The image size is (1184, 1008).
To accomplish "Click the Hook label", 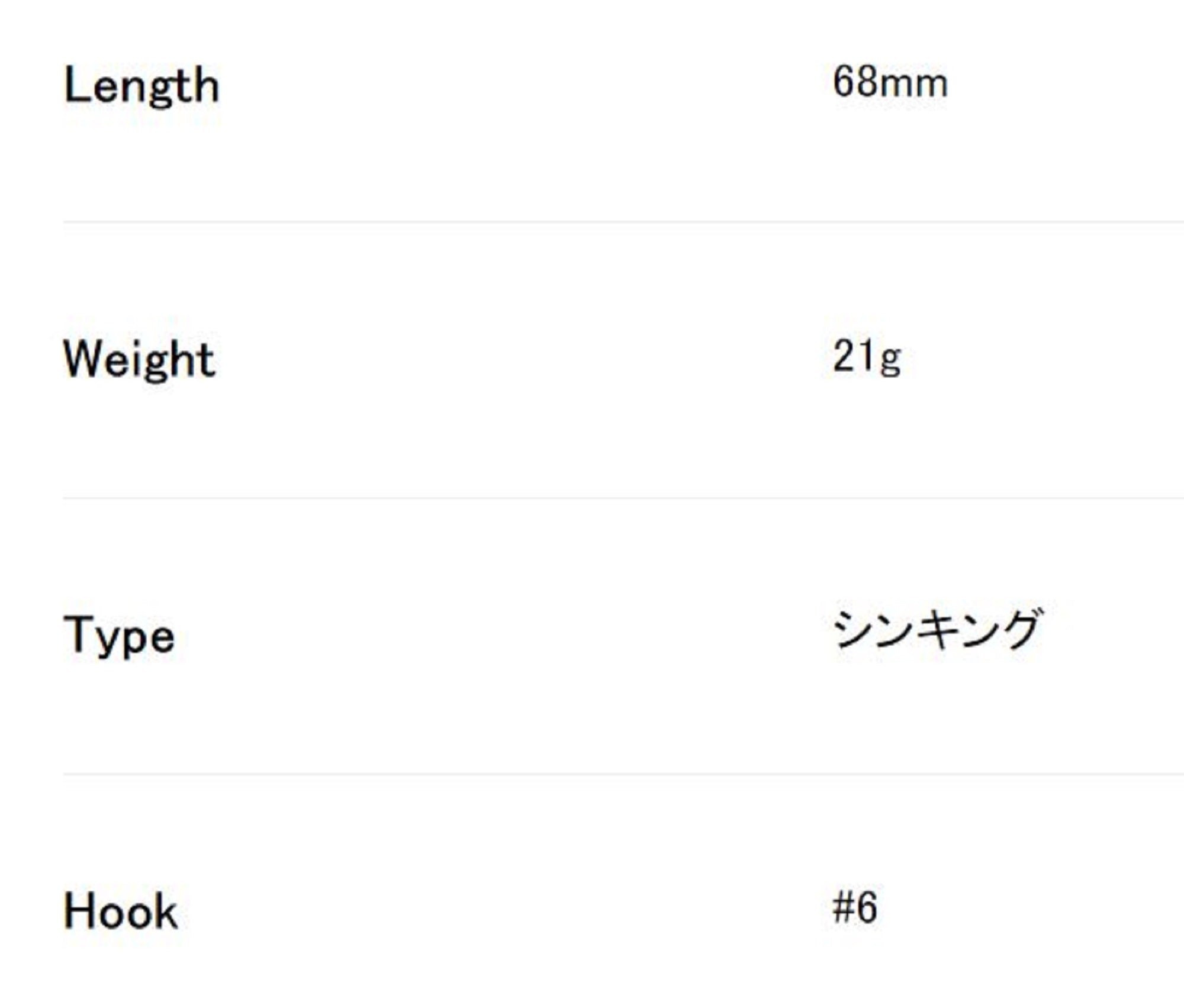I will click(120, 911).
